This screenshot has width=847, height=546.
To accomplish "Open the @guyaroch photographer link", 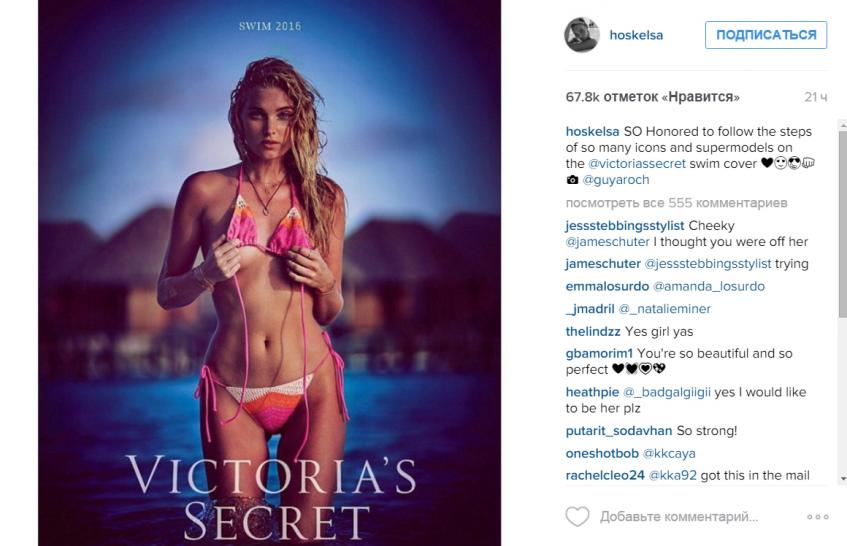I will (x=615, y=180).
